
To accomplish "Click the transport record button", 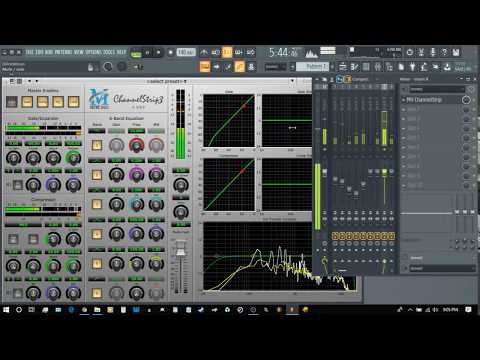I will tap(171, 52).
